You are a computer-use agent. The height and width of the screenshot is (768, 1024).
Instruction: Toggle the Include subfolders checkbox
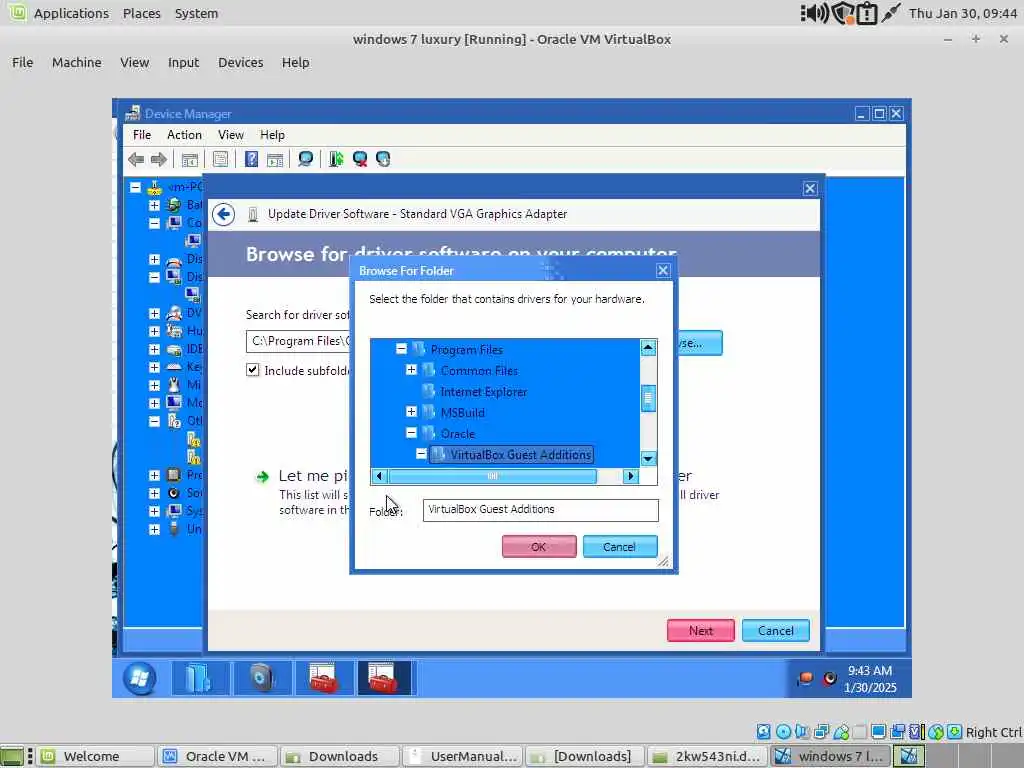click(x=253, y=370)
